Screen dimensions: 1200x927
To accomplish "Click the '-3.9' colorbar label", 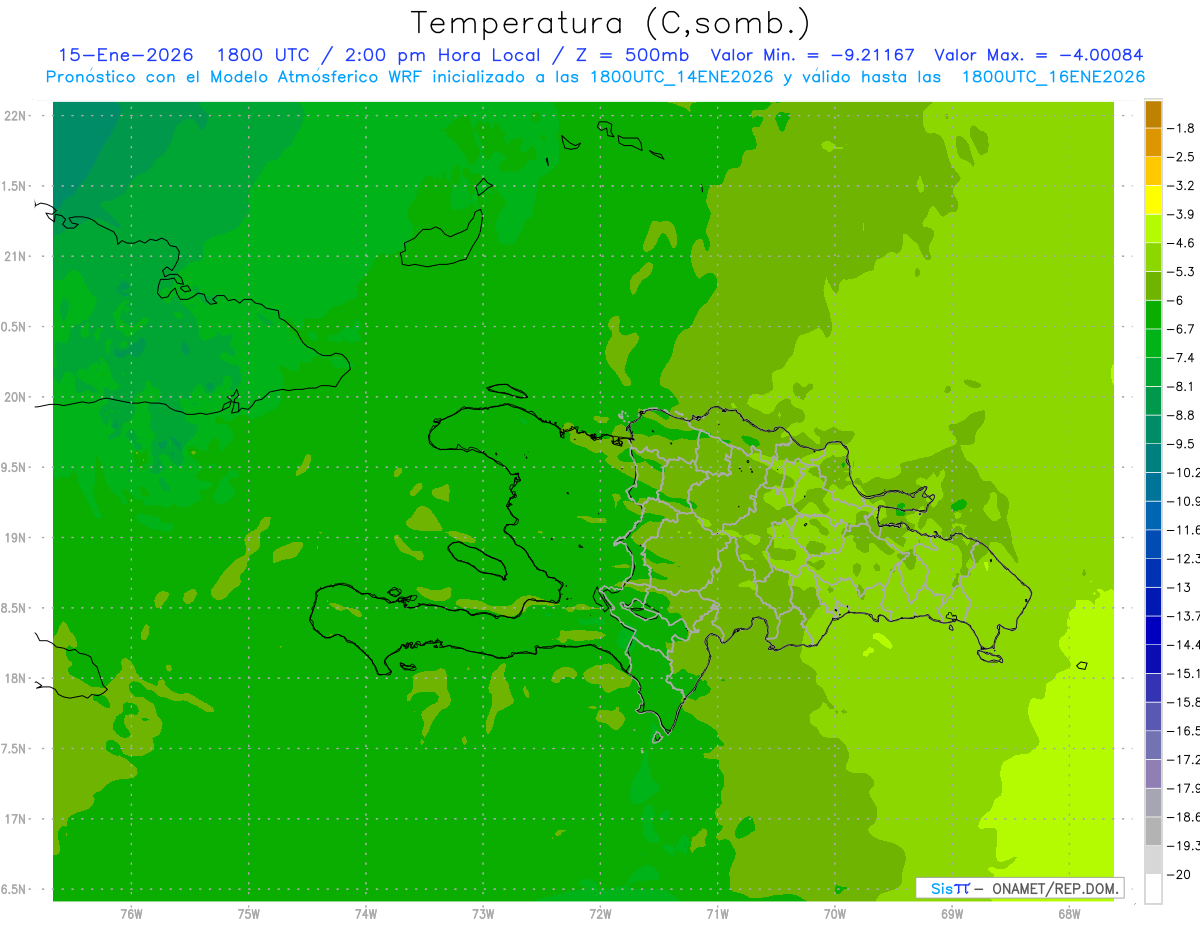I will click(1182, 214).
